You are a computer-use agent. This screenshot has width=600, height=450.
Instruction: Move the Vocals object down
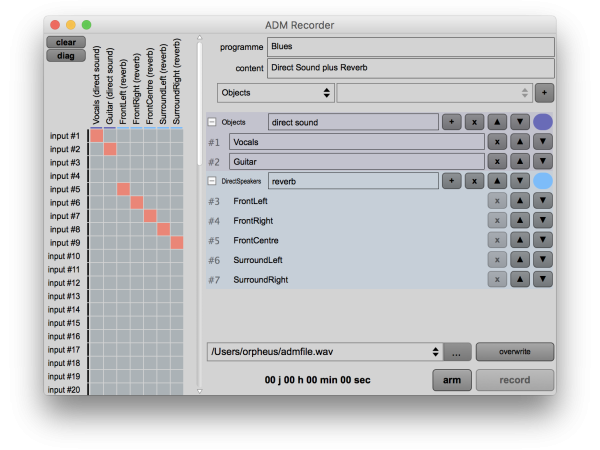[x=543, y=142]
